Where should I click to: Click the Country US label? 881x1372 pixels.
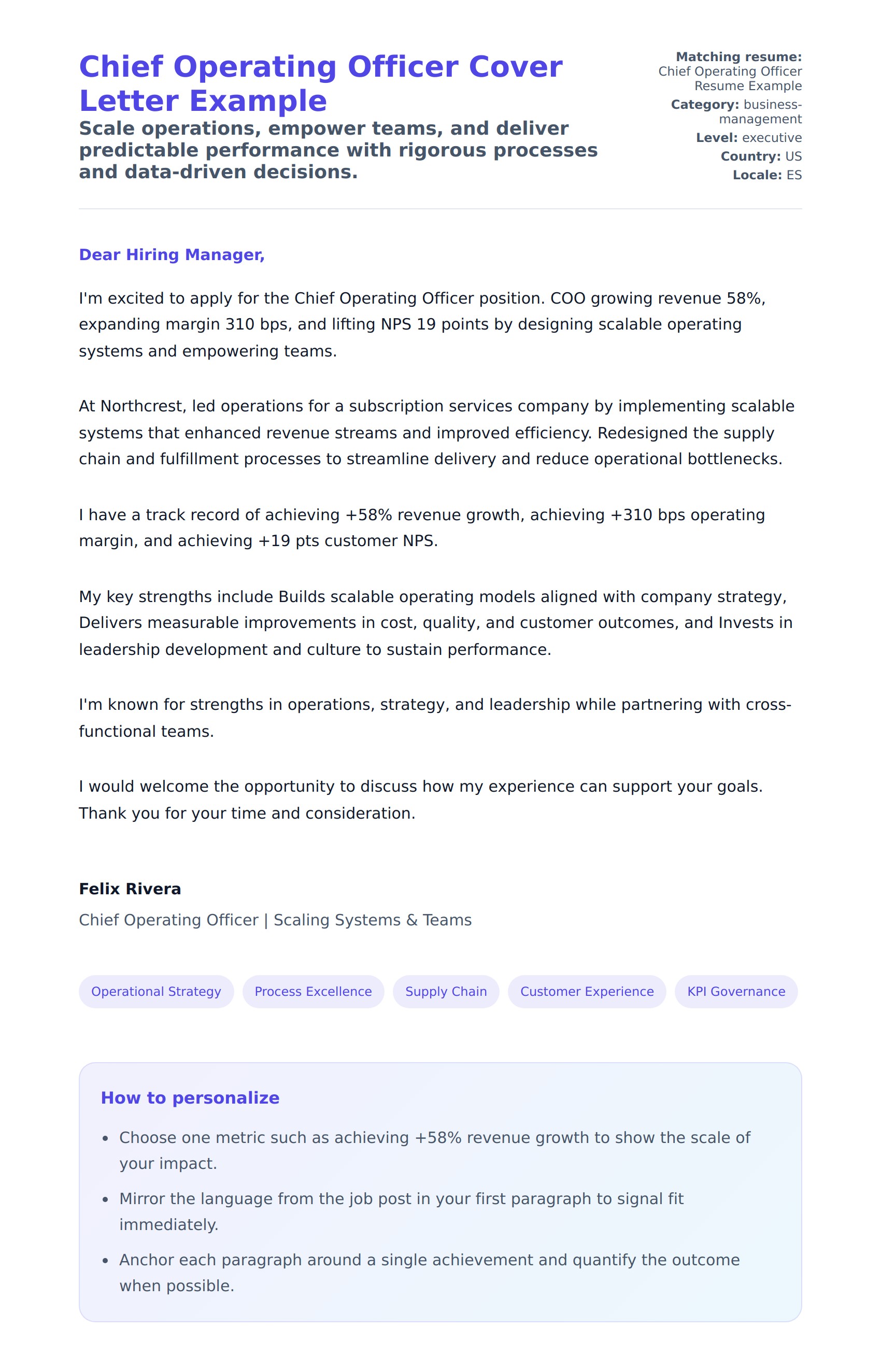tap(761, 156)
